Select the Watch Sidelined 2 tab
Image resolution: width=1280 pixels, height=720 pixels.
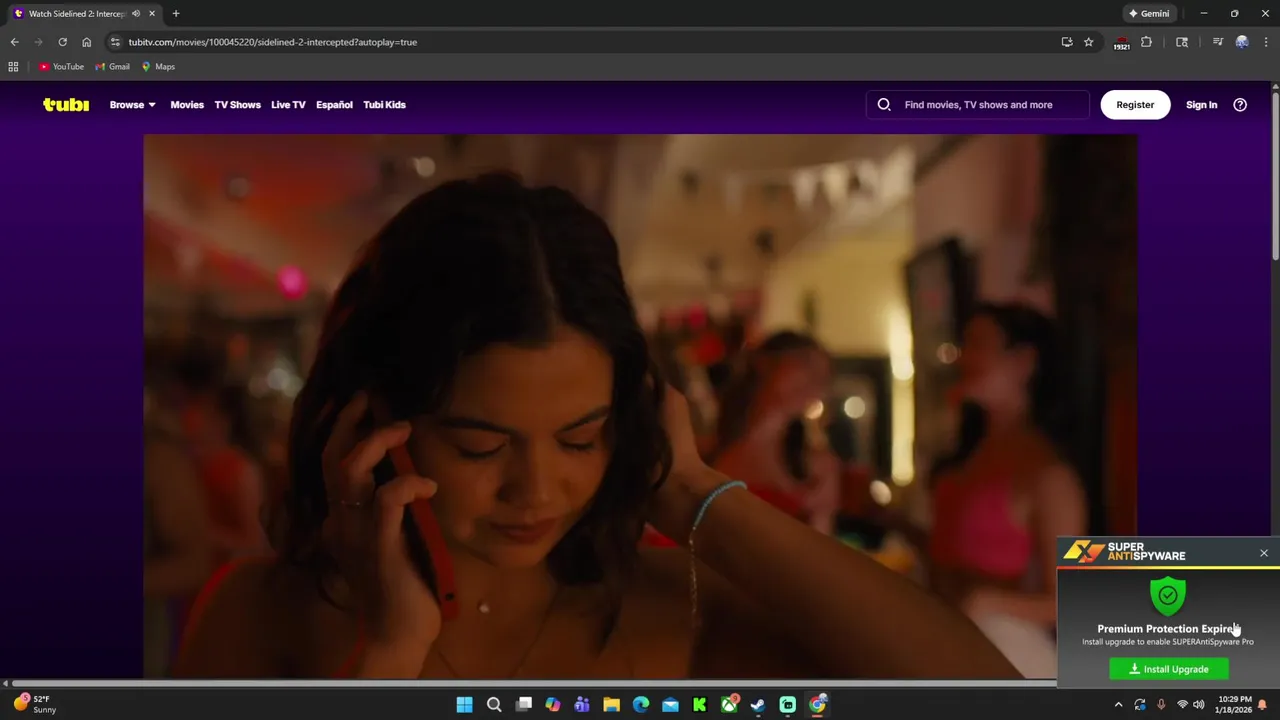click(84, 14)
